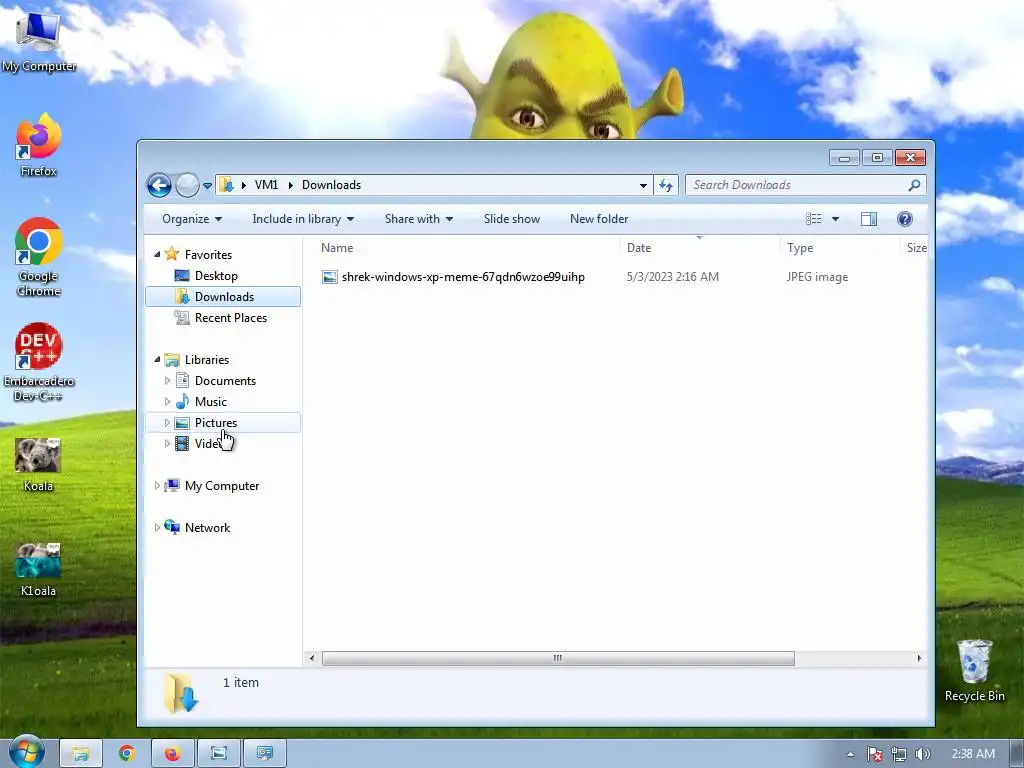Click the Explorer taskbar button
The height and width of the screenshot is (768, 1024).
point(81,754)
